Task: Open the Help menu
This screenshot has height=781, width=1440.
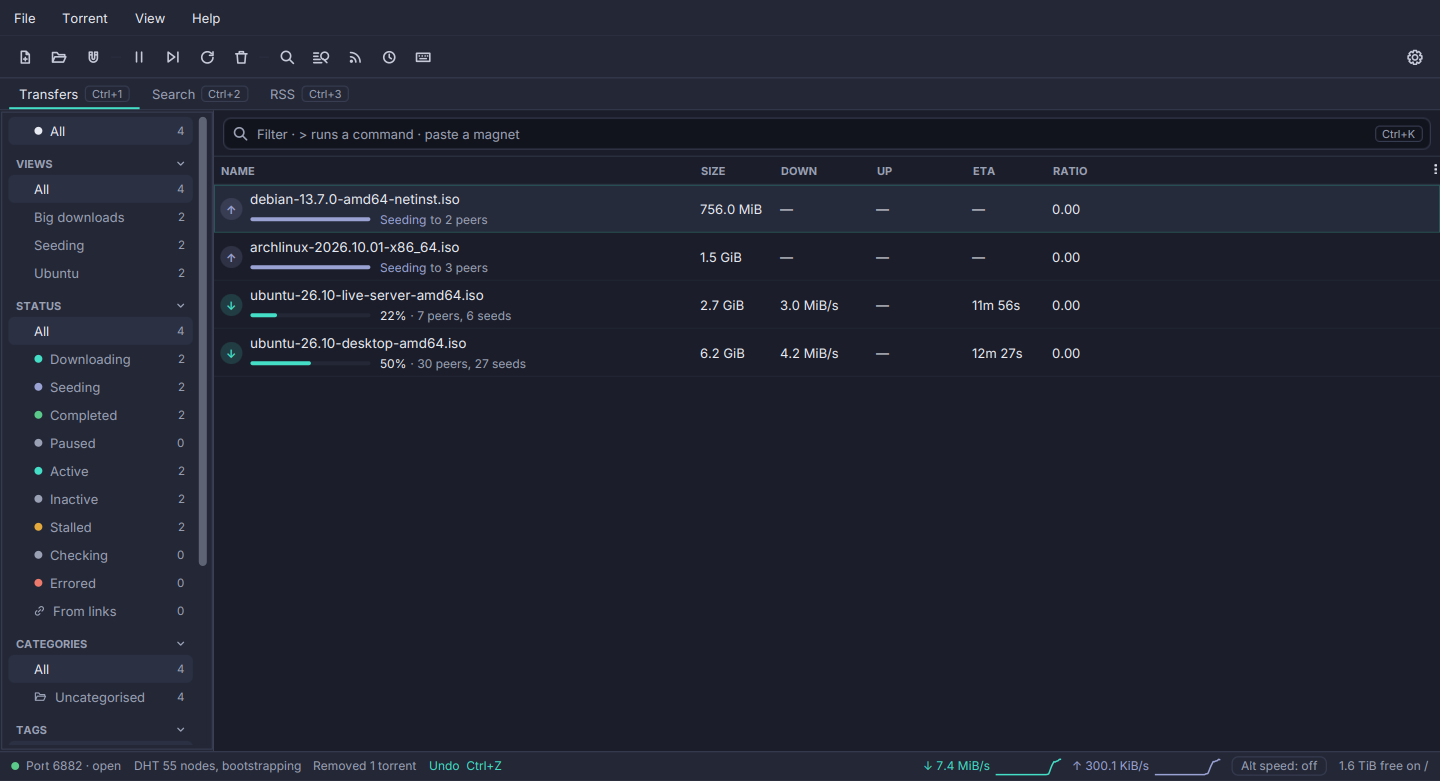Action: (x=206, y=18)
